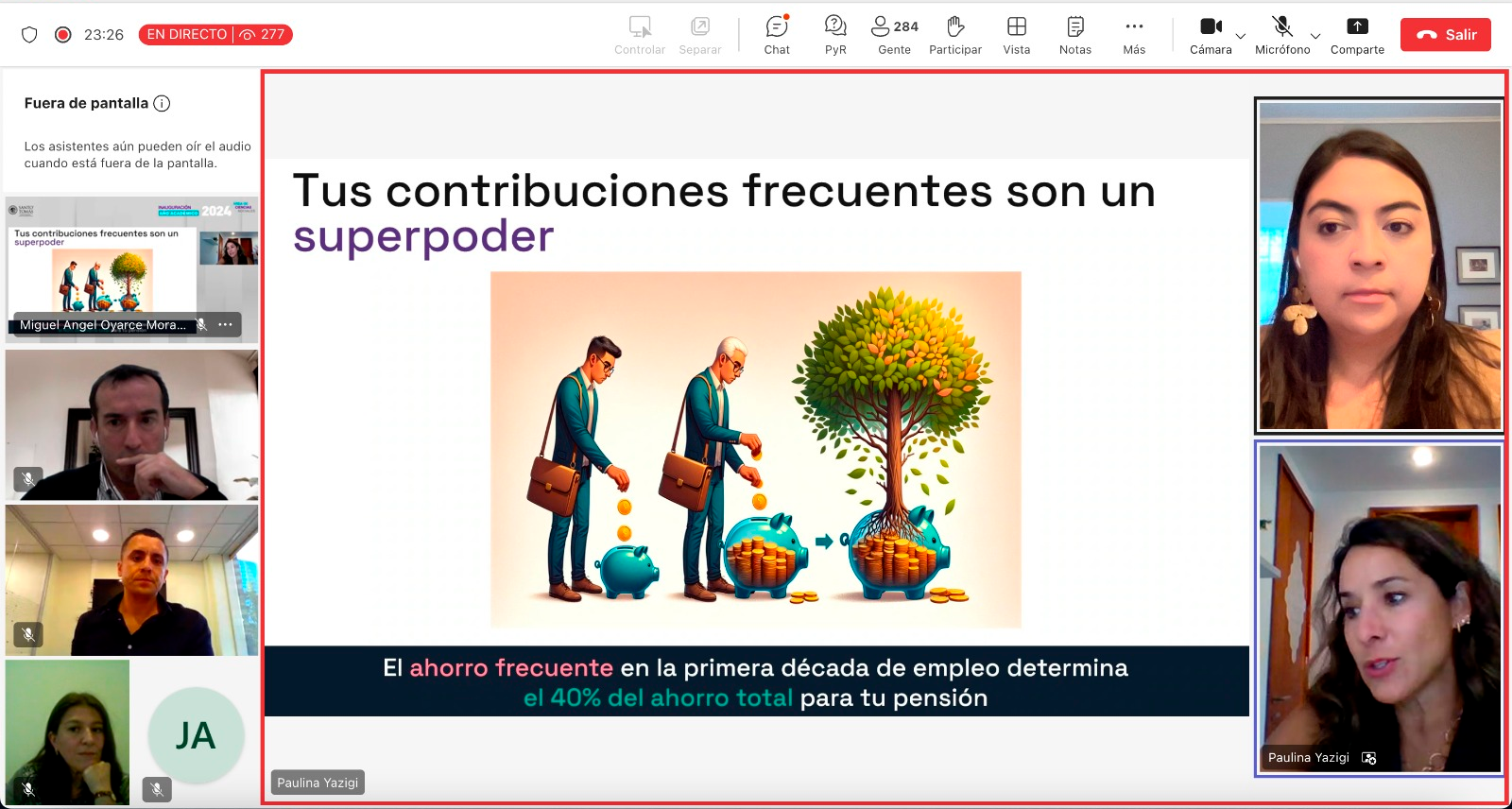Screen dimensions: 1512x809
Task: Click the Participar raise hand icon
Action: pos(955,35)
